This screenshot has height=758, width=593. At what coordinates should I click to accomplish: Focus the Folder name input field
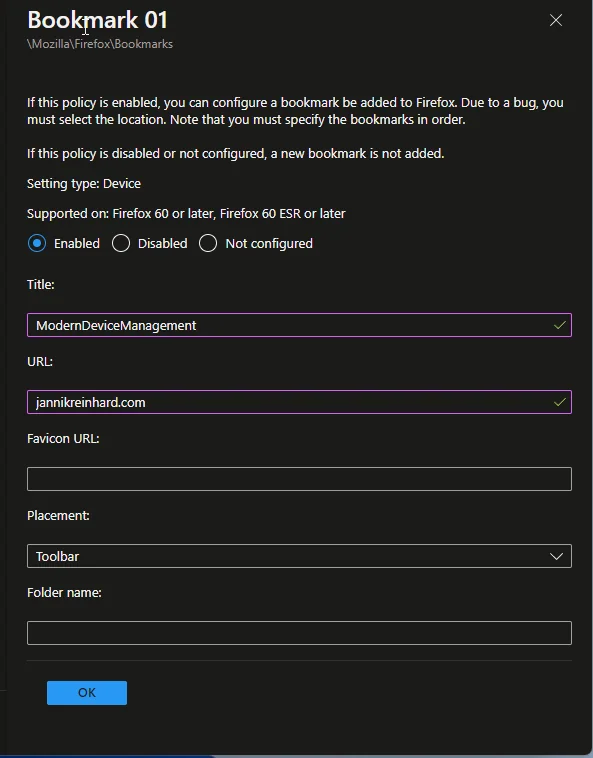[299, 633]
